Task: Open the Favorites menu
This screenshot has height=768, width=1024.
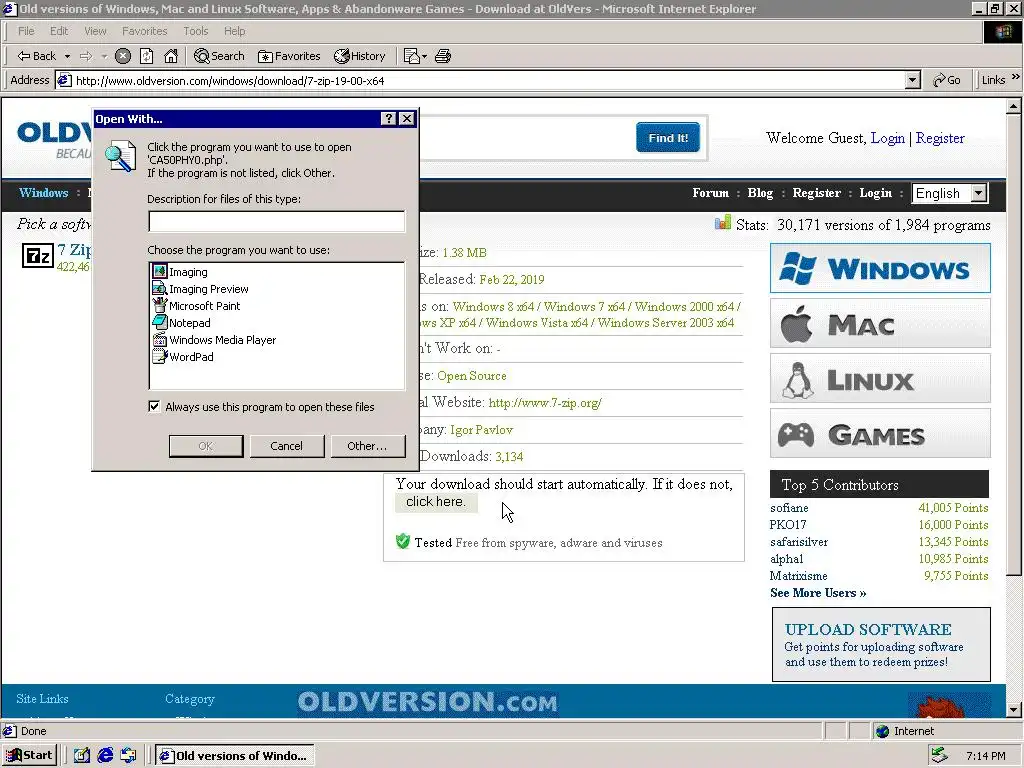Action: [144, 31]
